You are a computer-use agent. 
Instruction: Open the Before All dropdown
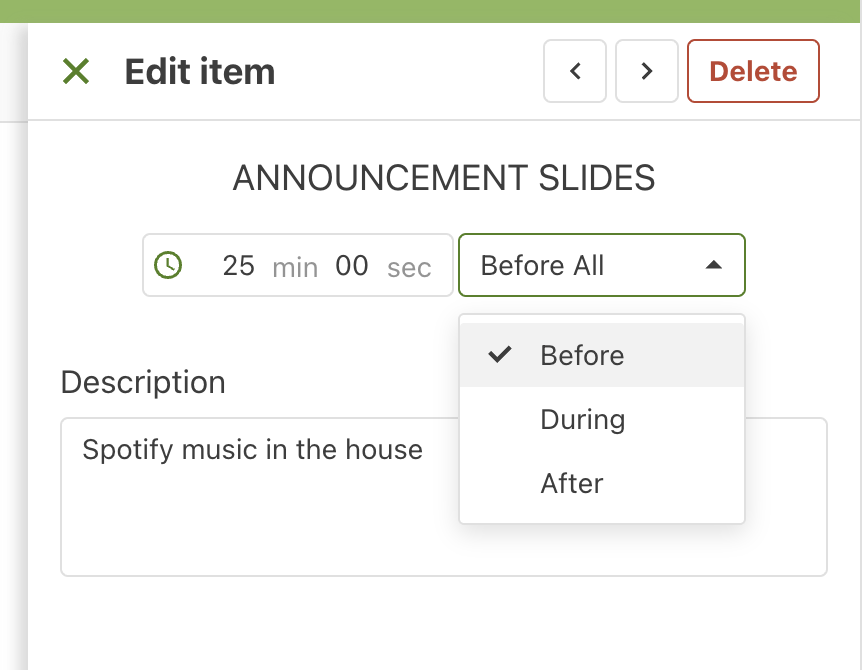click(602, 265)
